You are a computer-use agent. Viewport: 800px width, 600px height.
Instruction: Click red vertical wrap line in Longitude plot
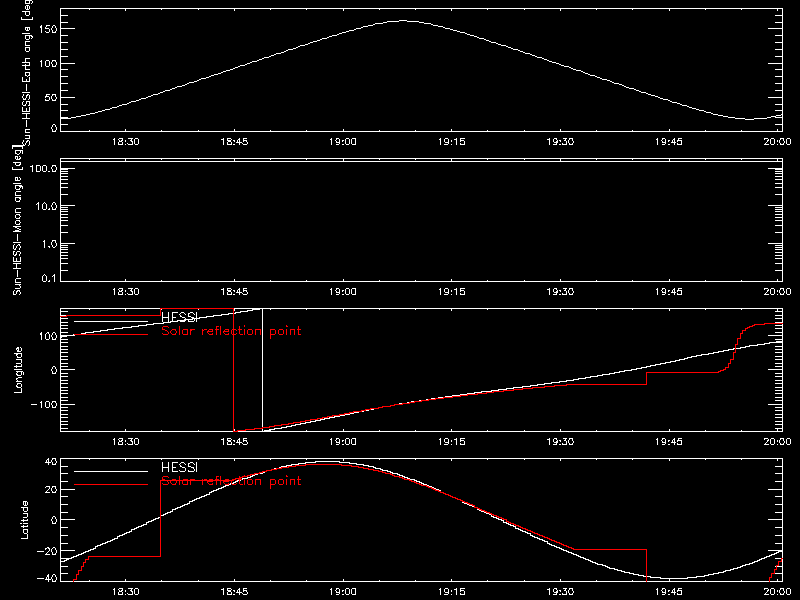[x=234, y=370]
